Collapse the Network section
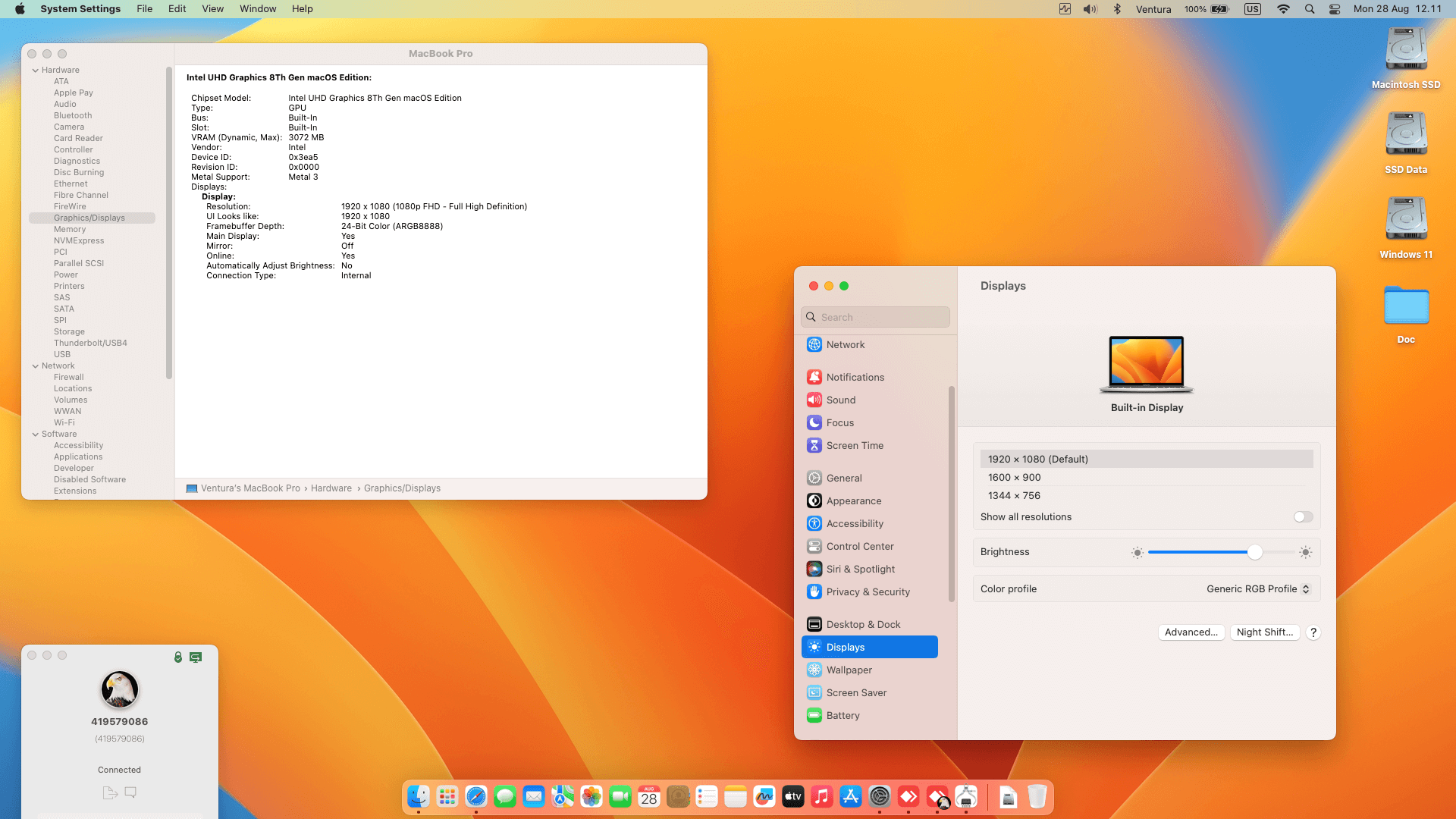The width and height of the screenshot is (1456, 819). click(35, 366)
